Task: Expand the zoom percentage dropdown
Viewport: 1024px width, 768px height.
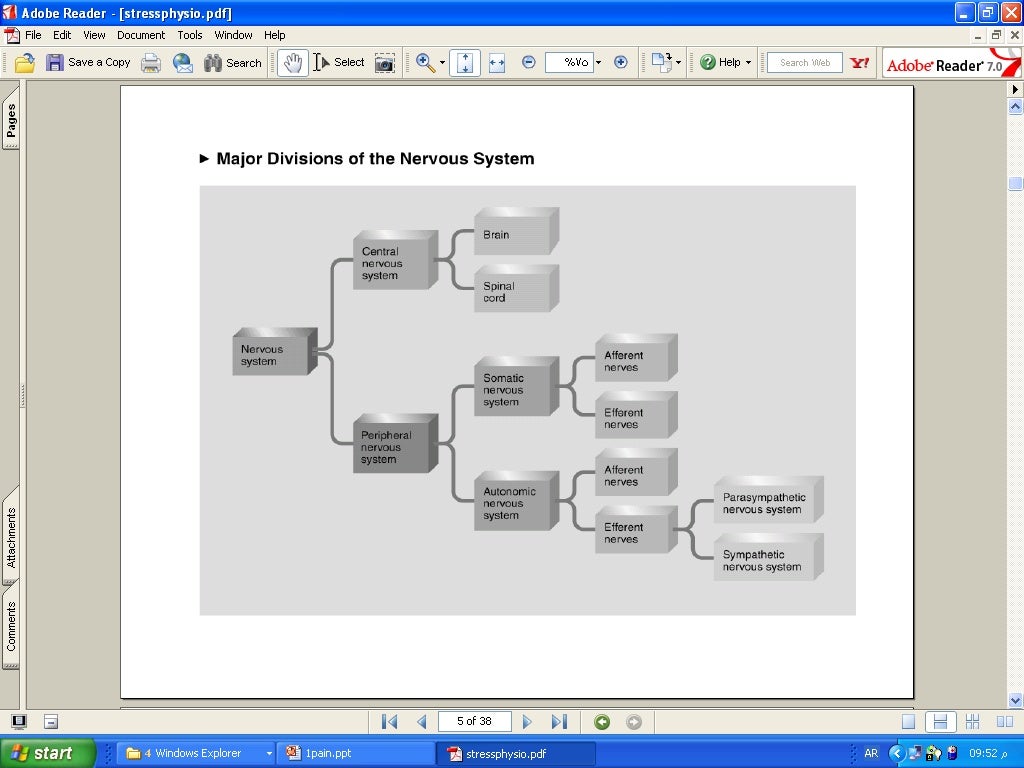Action: (598, 63)
